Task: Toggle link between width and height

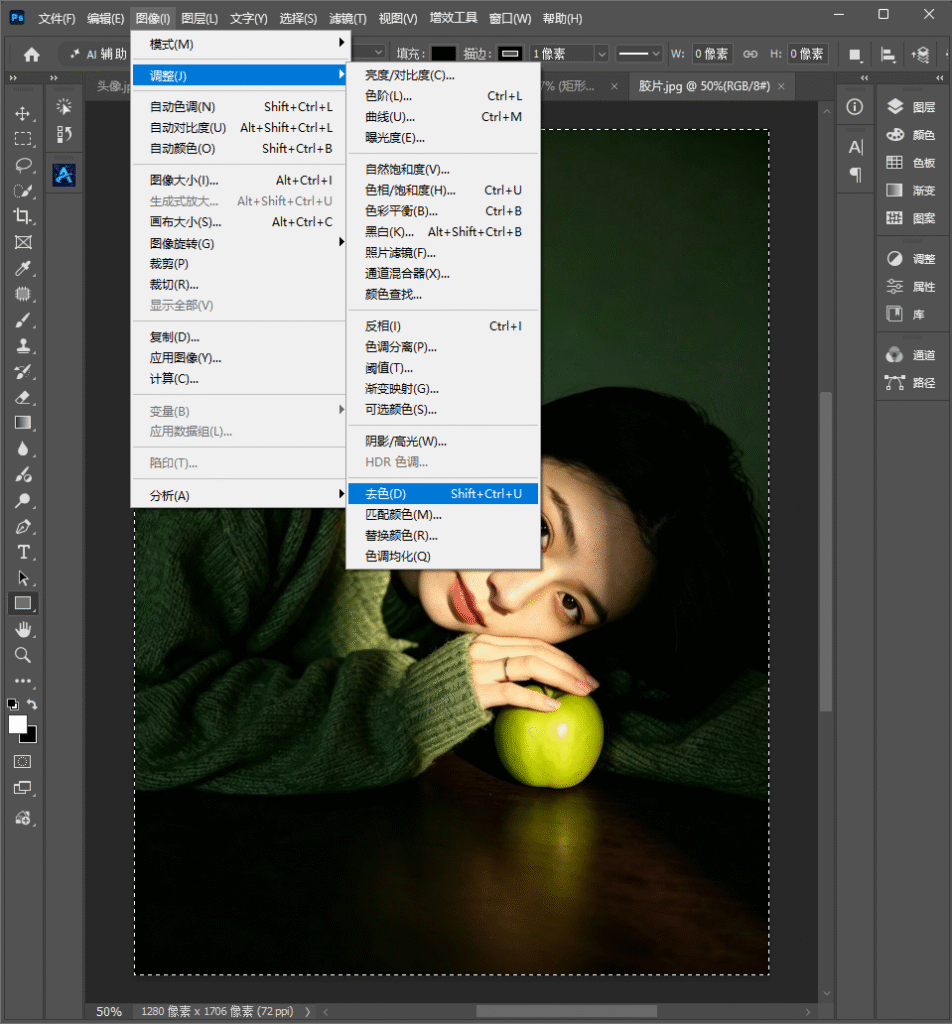Action: (750, 54)
